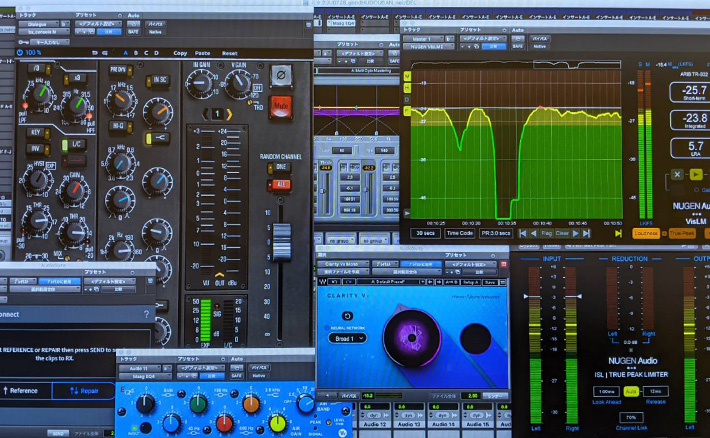Click the Loudness button in VisLM
The image size is (710, 438).
point(647,233)
